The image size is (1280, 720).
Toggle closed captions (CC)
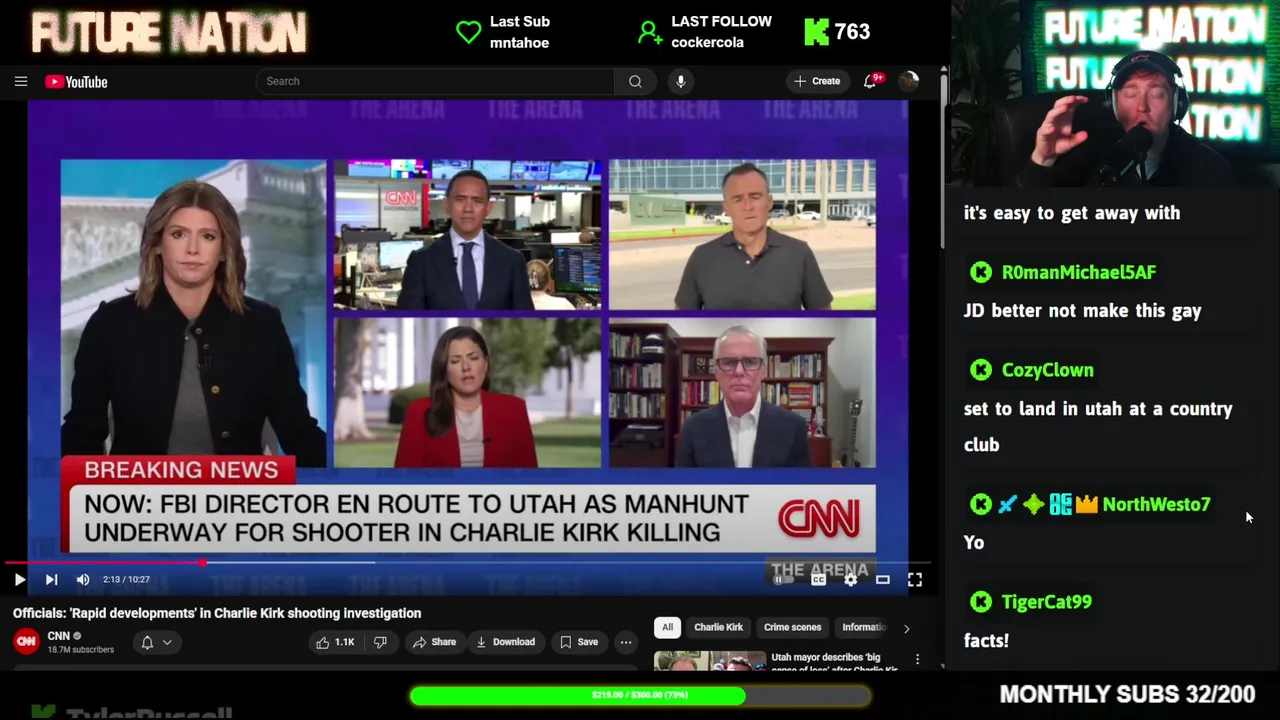pyautogui.click(x=818, y=579)
